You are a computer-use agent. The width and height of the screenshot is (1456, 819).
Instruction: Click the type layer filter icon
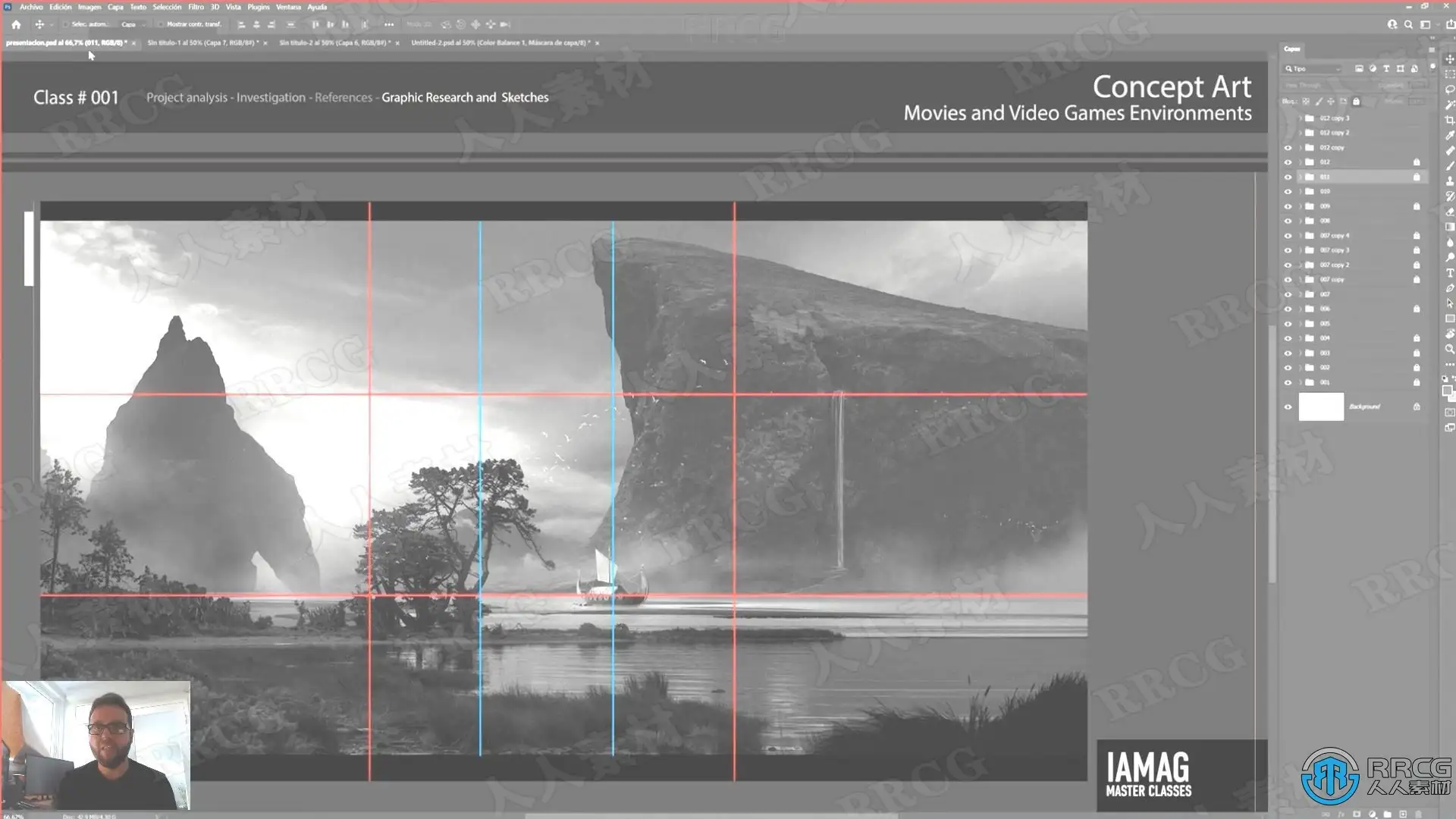pyautogui.click(x=1386, y=68)
